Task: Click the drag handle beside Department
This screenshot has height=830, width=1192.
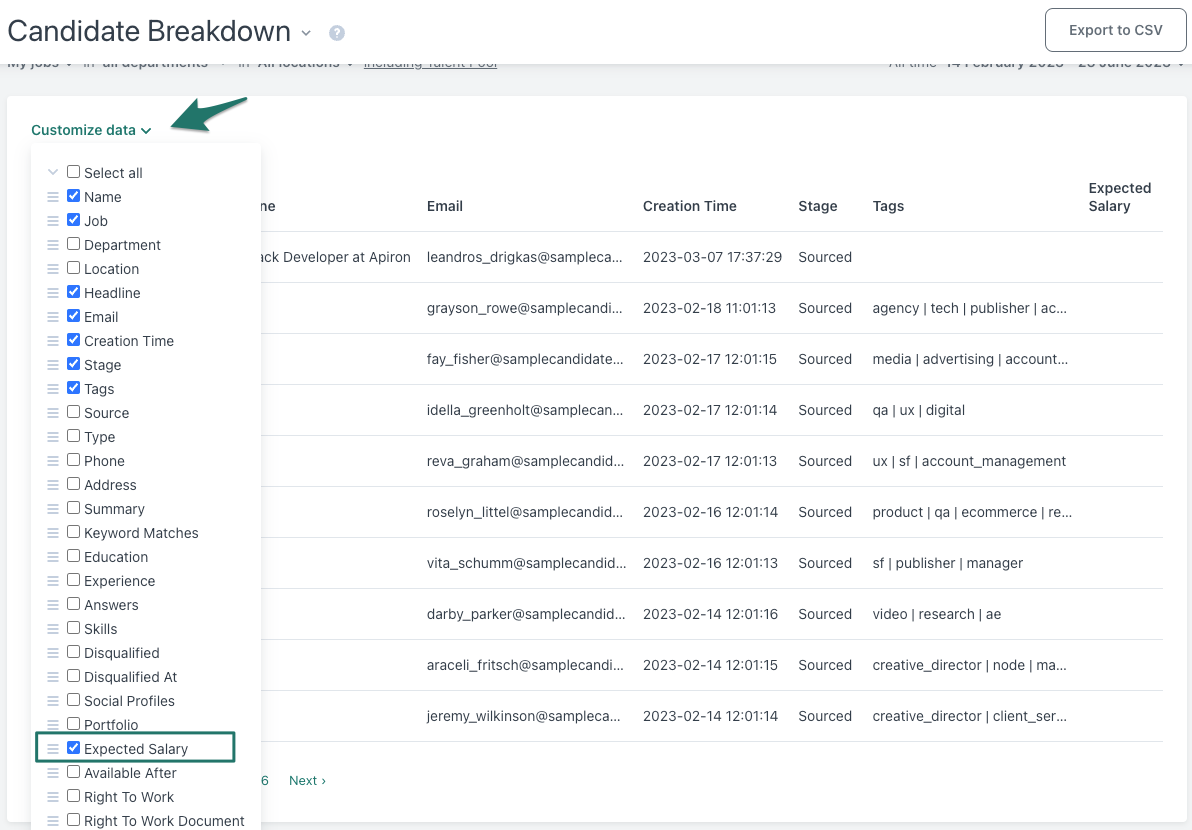Action: pyautogui.click(x=53, y=245)
